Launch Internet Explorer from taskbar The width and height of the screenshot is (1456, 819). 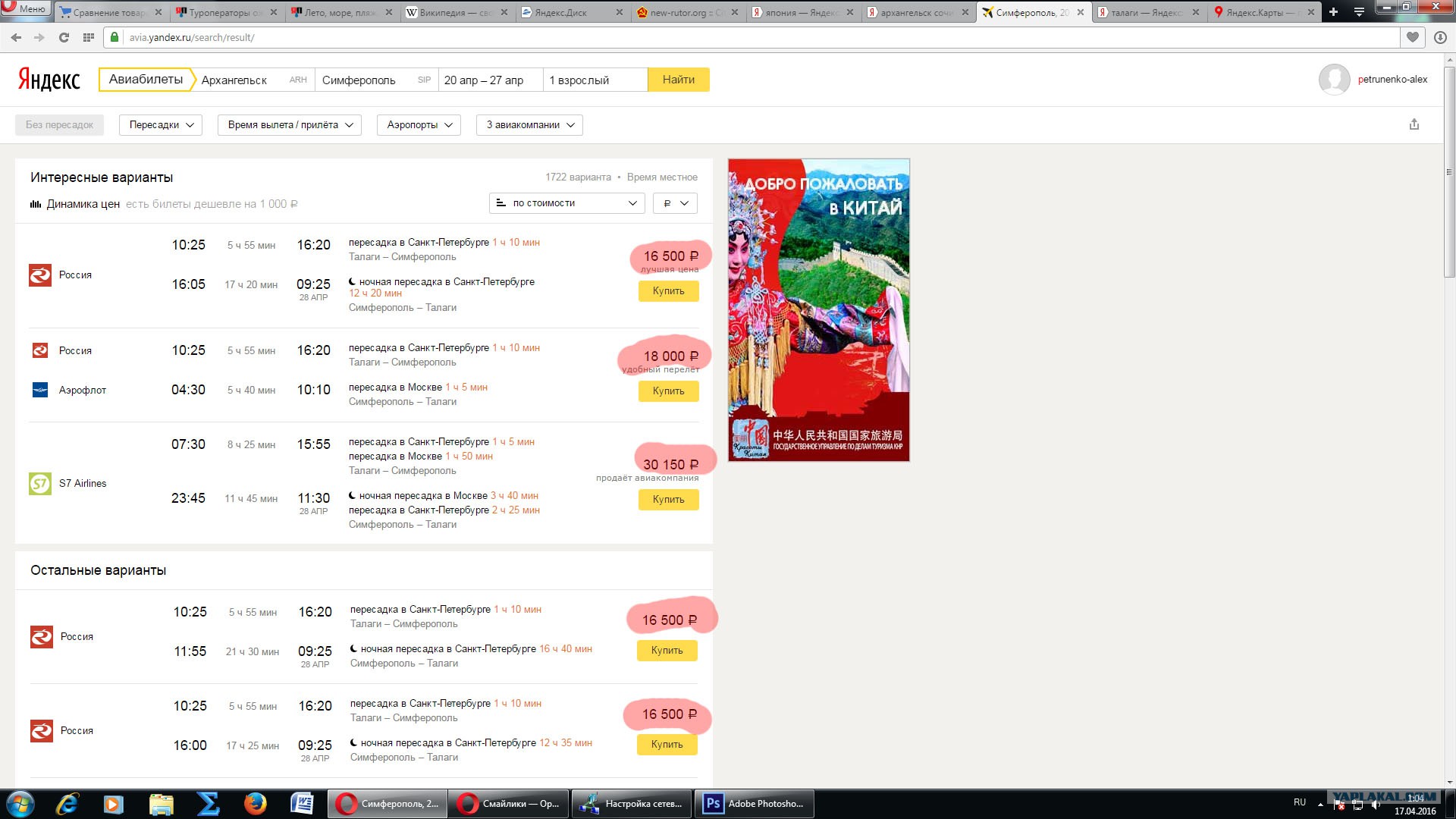tap(67, 804)
